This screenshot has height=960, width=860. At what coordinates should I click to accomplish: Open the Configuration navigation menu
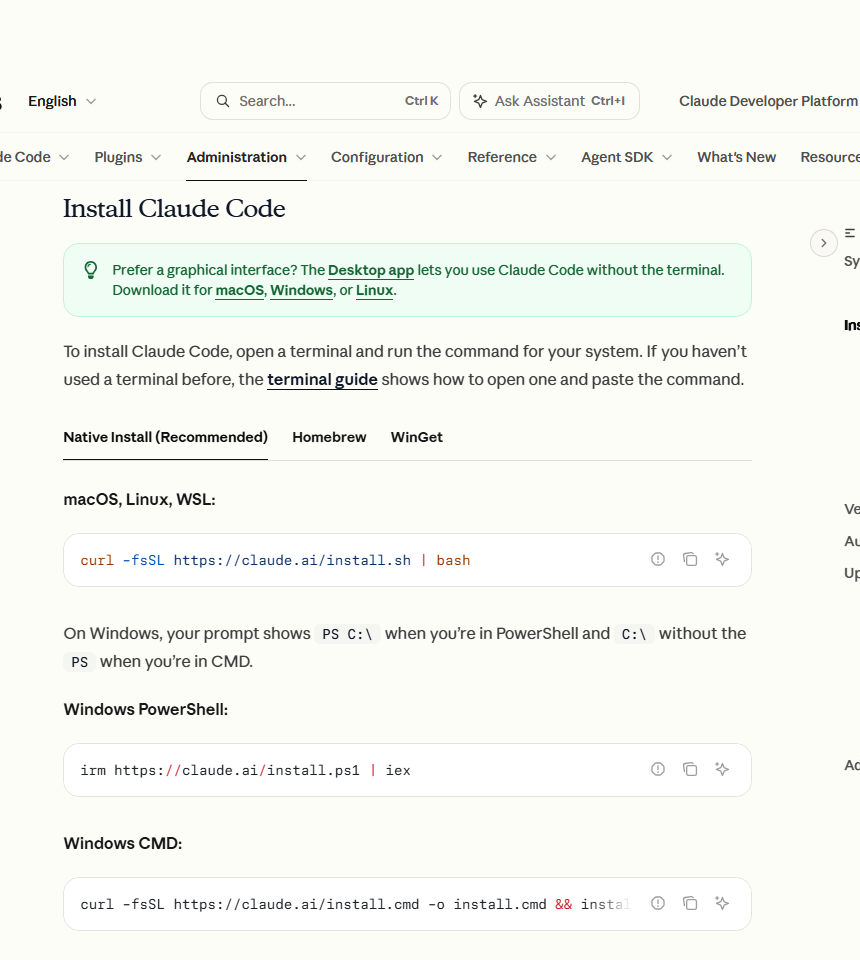pos(386,157)
